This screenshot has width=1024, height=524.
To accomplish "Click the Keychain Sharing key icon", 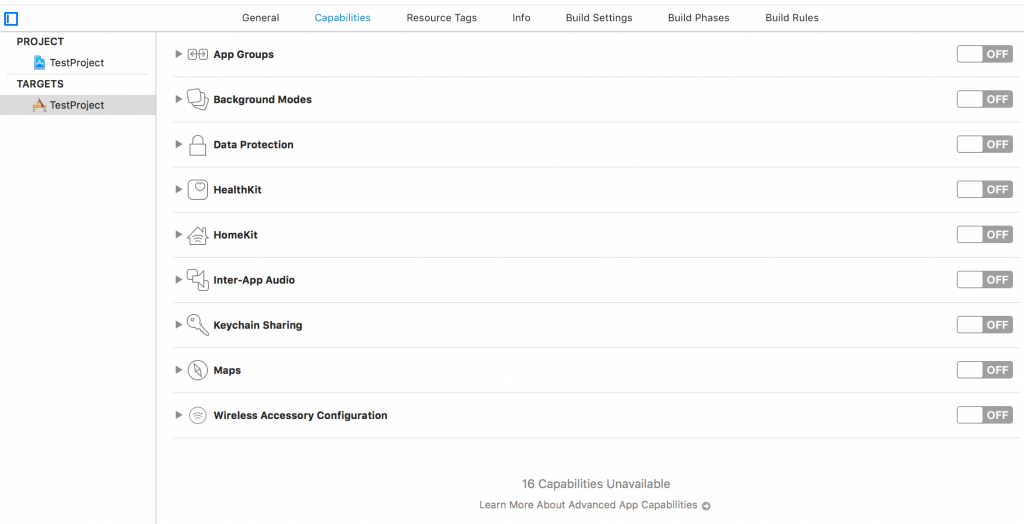I will click(198, 325).
